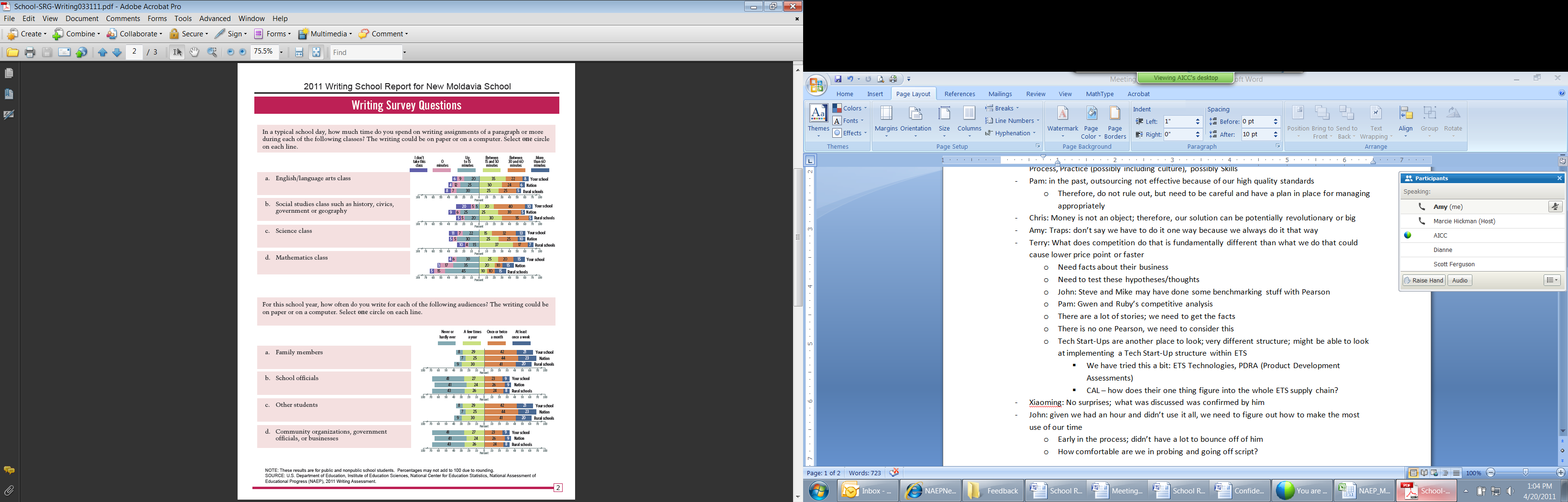Click the Watermark button in Page Background
This screenshot has width=1568, height=502.
pyautogui.click(x=1062, y=122)
